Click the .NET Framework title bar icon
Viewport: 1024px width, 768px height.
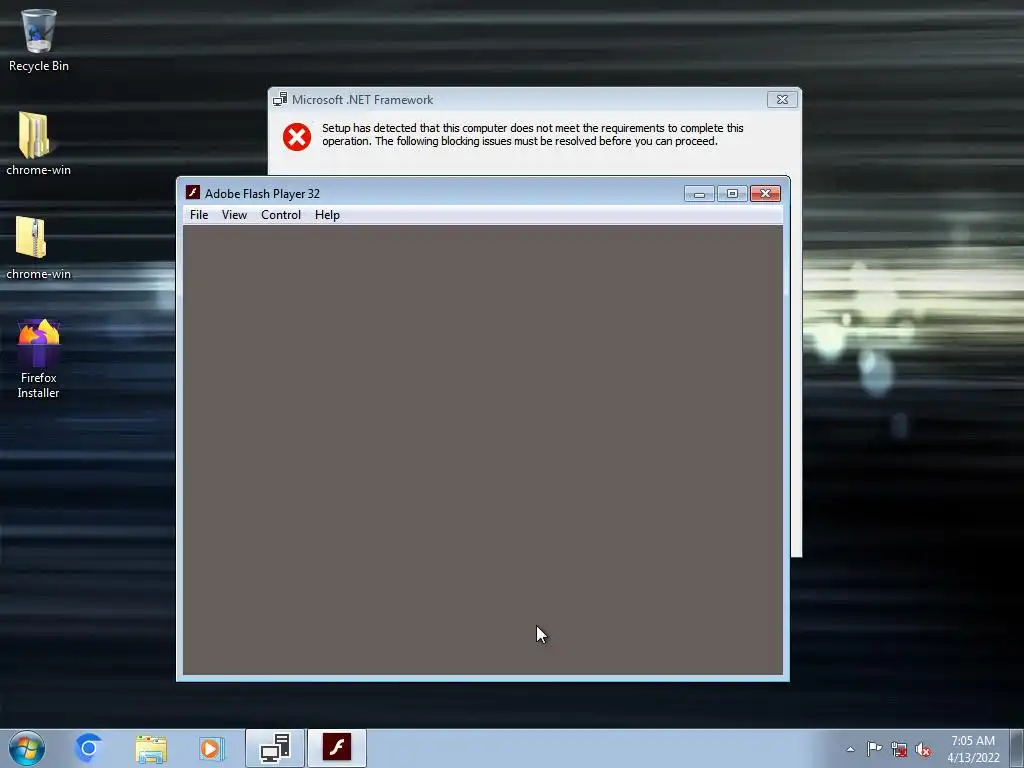click(280, 99)
